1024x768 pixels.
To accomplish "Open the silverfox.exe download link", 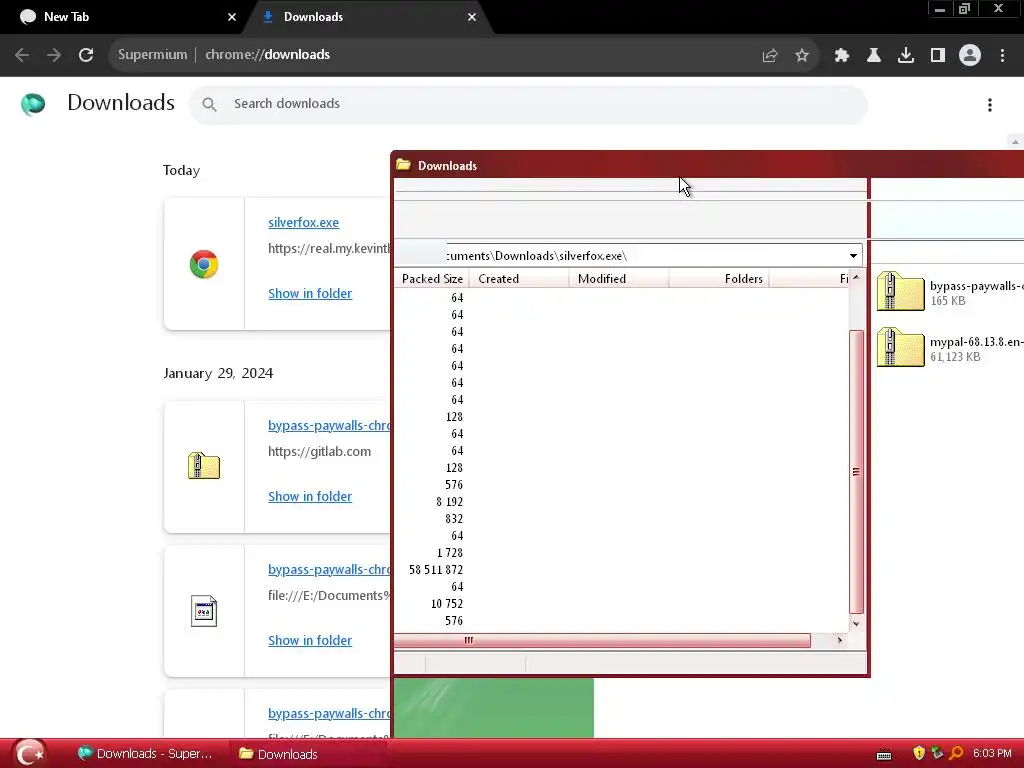I will coord(303,222).
